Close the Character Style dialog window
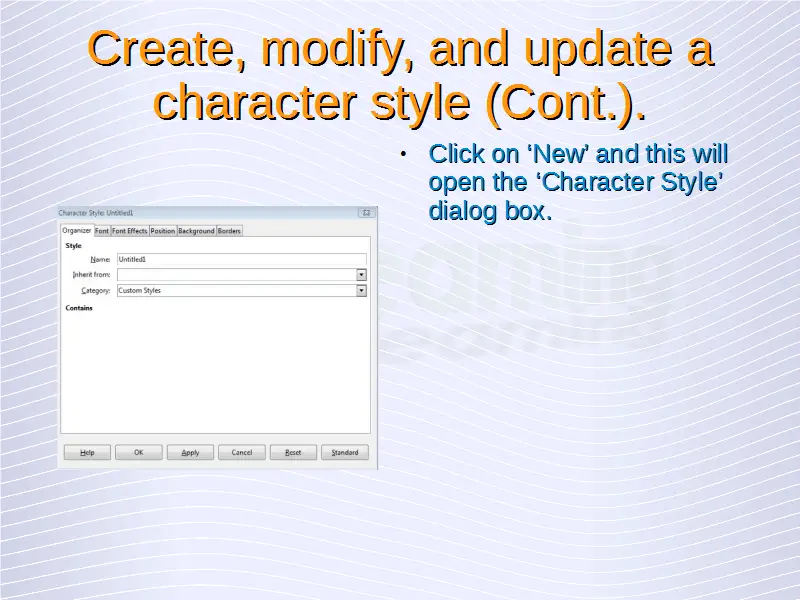This screenshot has height=600, width=800. [366, 213]
